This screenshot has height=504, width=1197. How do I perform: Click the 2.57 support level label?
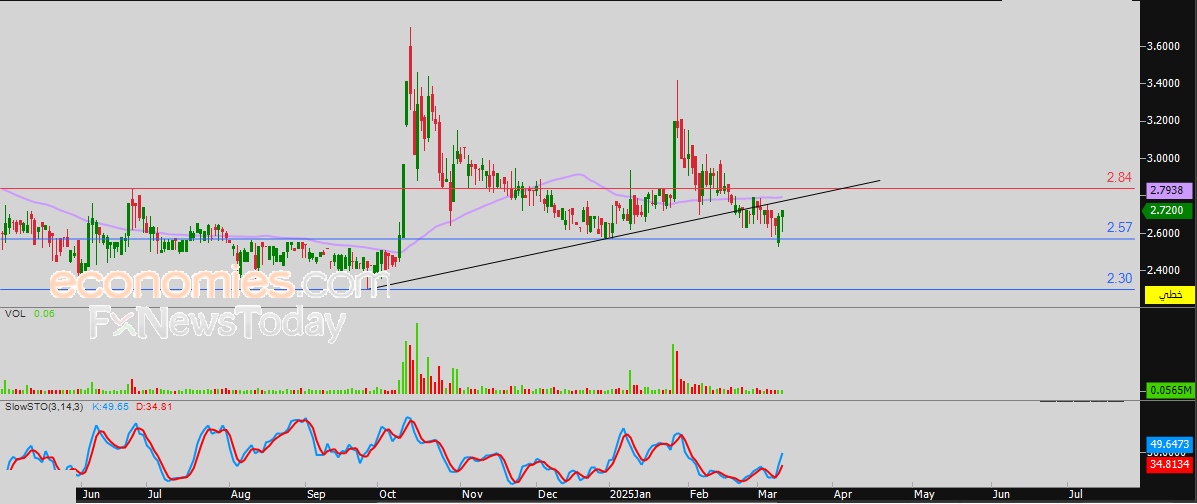(1119, 228)
